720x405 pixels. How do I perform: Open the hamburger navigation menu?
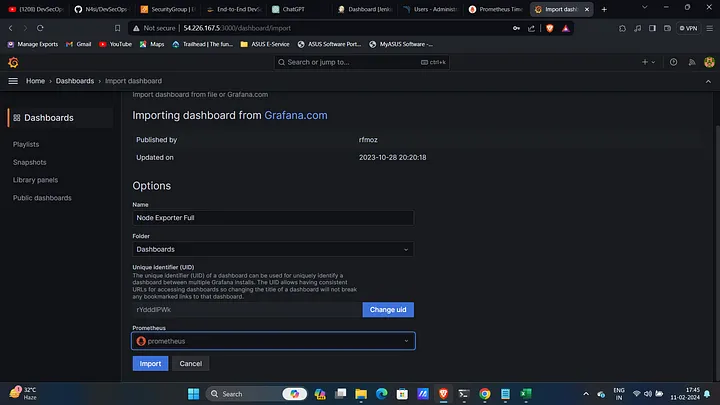13,81
